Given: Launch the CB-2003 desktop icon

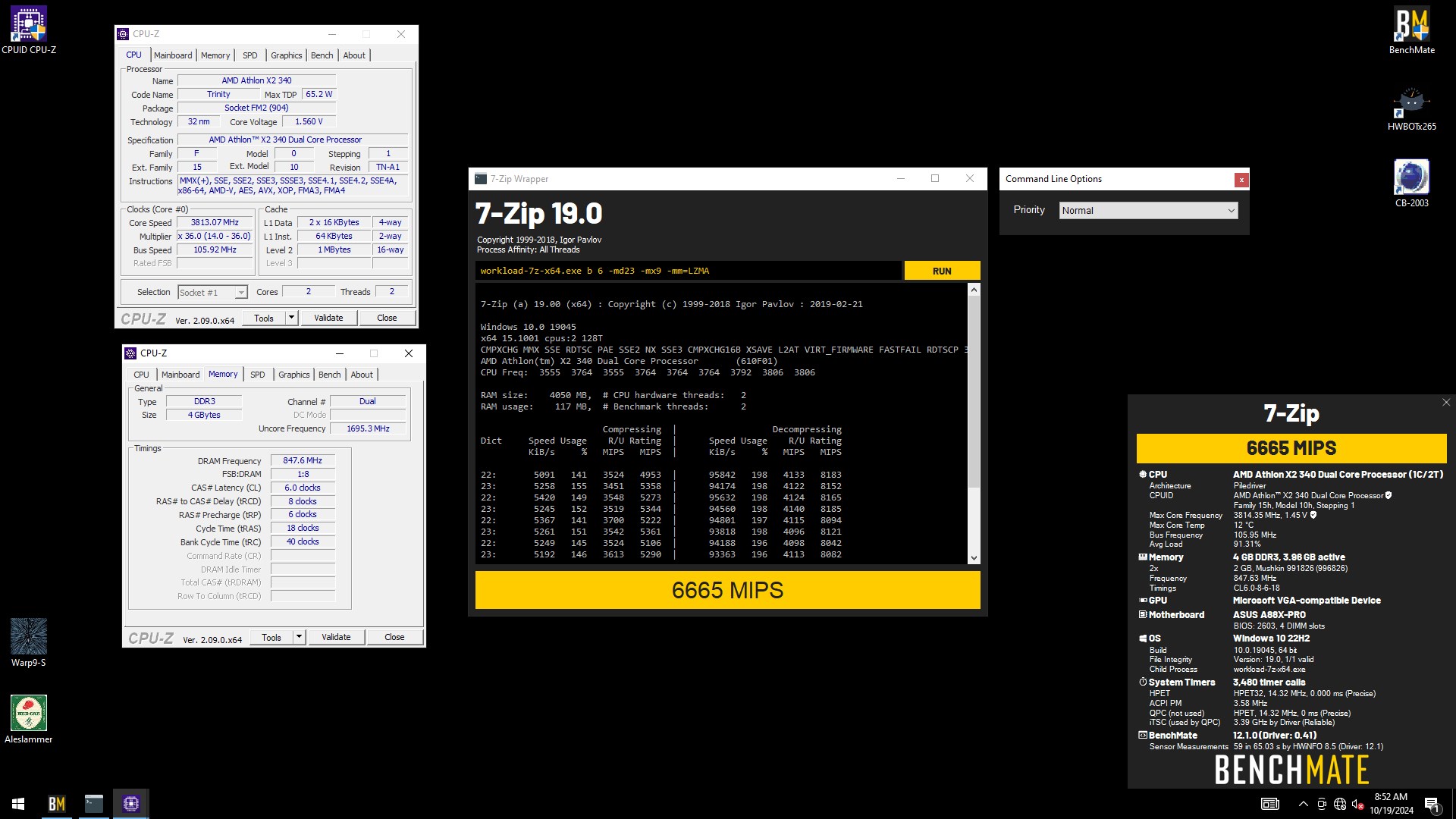Looking at the screenshot, I should 1411,183.
